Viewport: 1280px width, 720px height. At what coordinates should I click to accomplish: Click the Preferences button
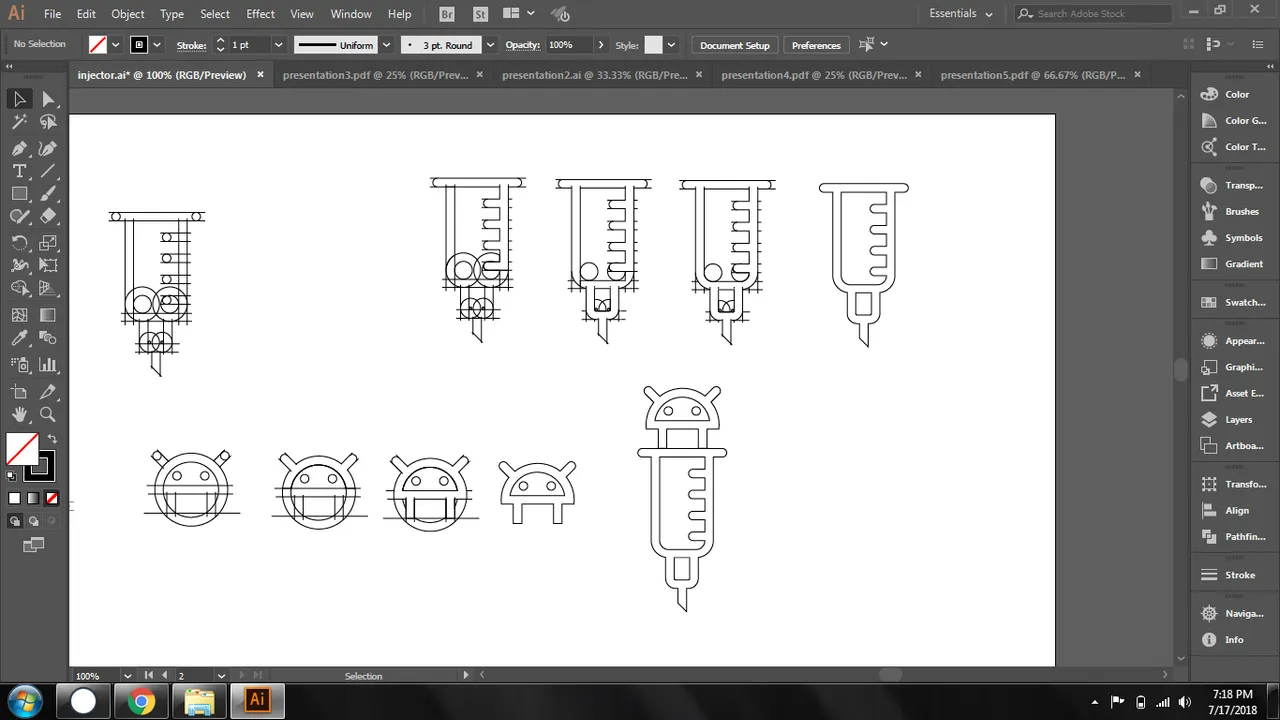[816, 45]
